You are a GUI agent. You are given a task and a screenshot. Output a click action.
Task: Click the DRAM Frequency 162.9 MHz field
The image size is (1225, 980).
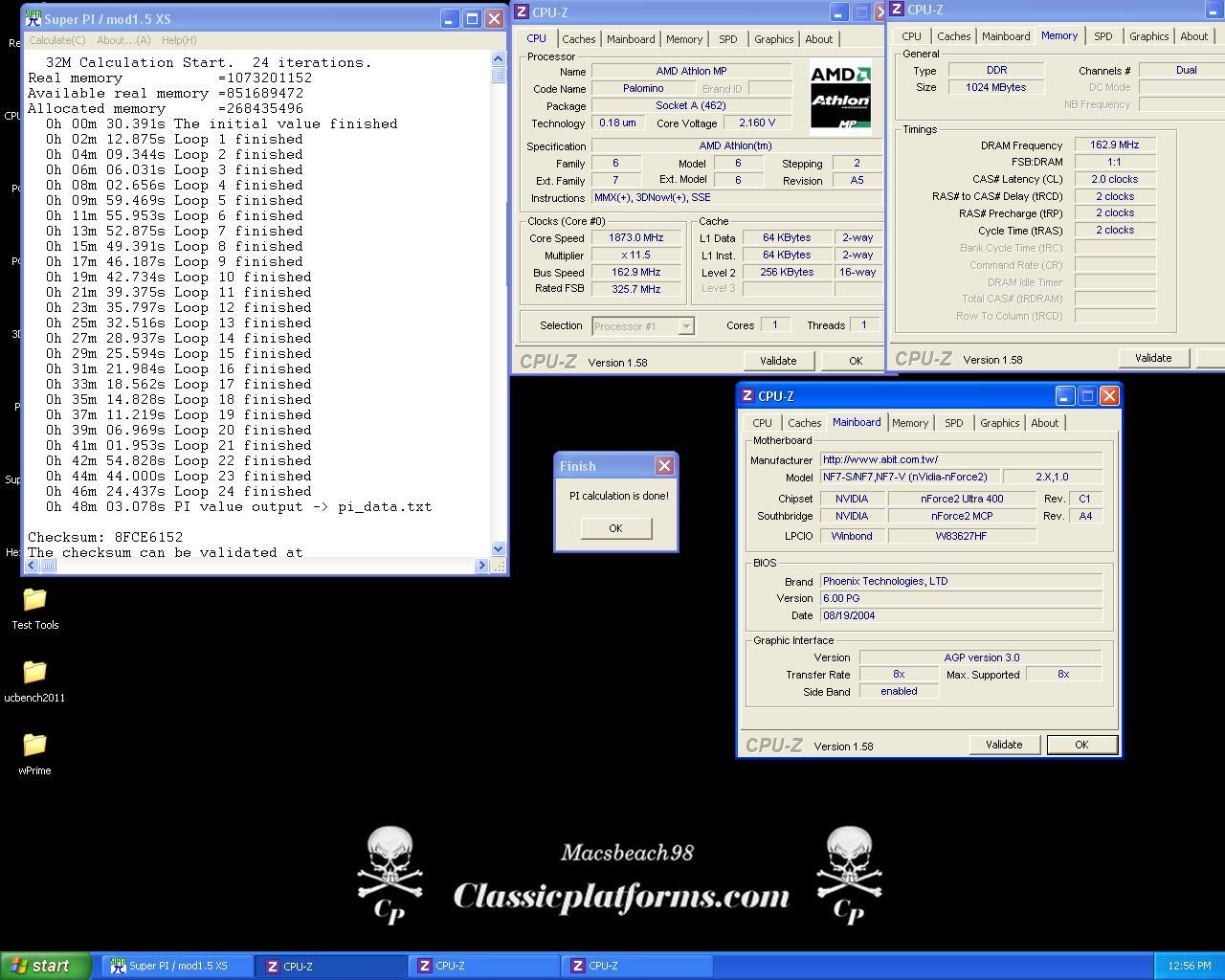point(1115,145)
